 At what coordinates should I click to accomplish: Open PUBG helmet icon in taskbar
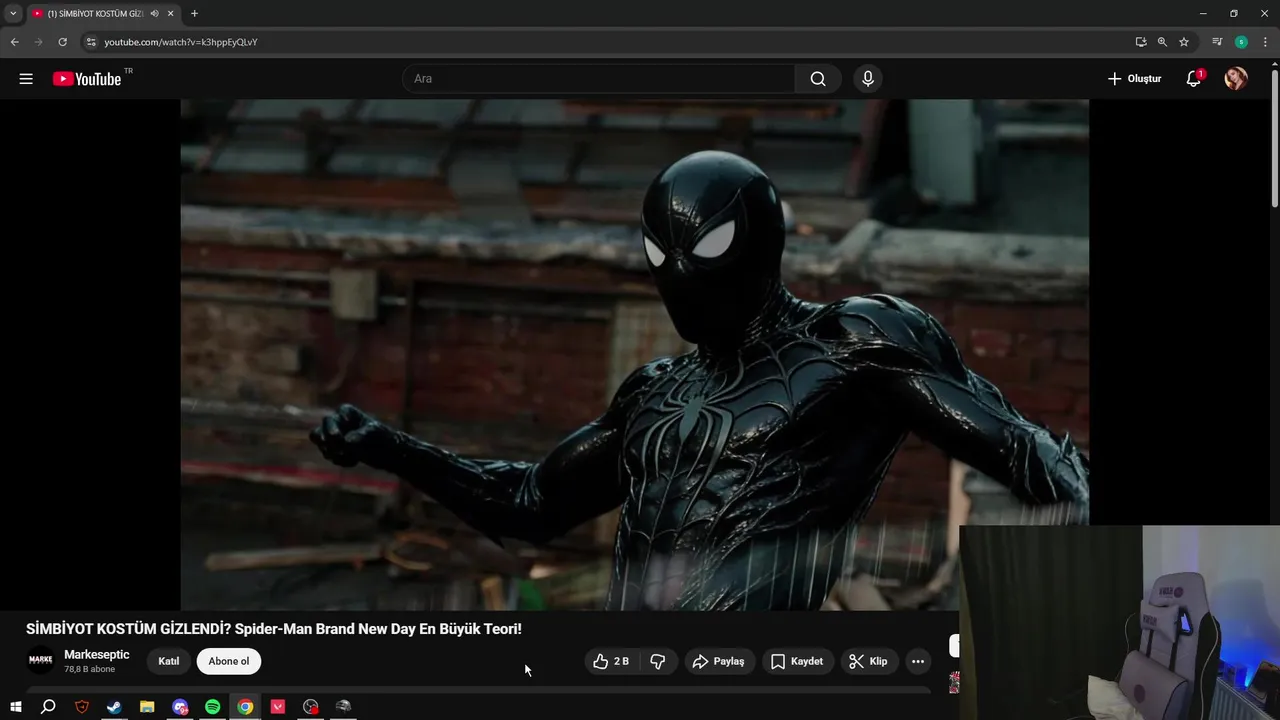(344, 707)
